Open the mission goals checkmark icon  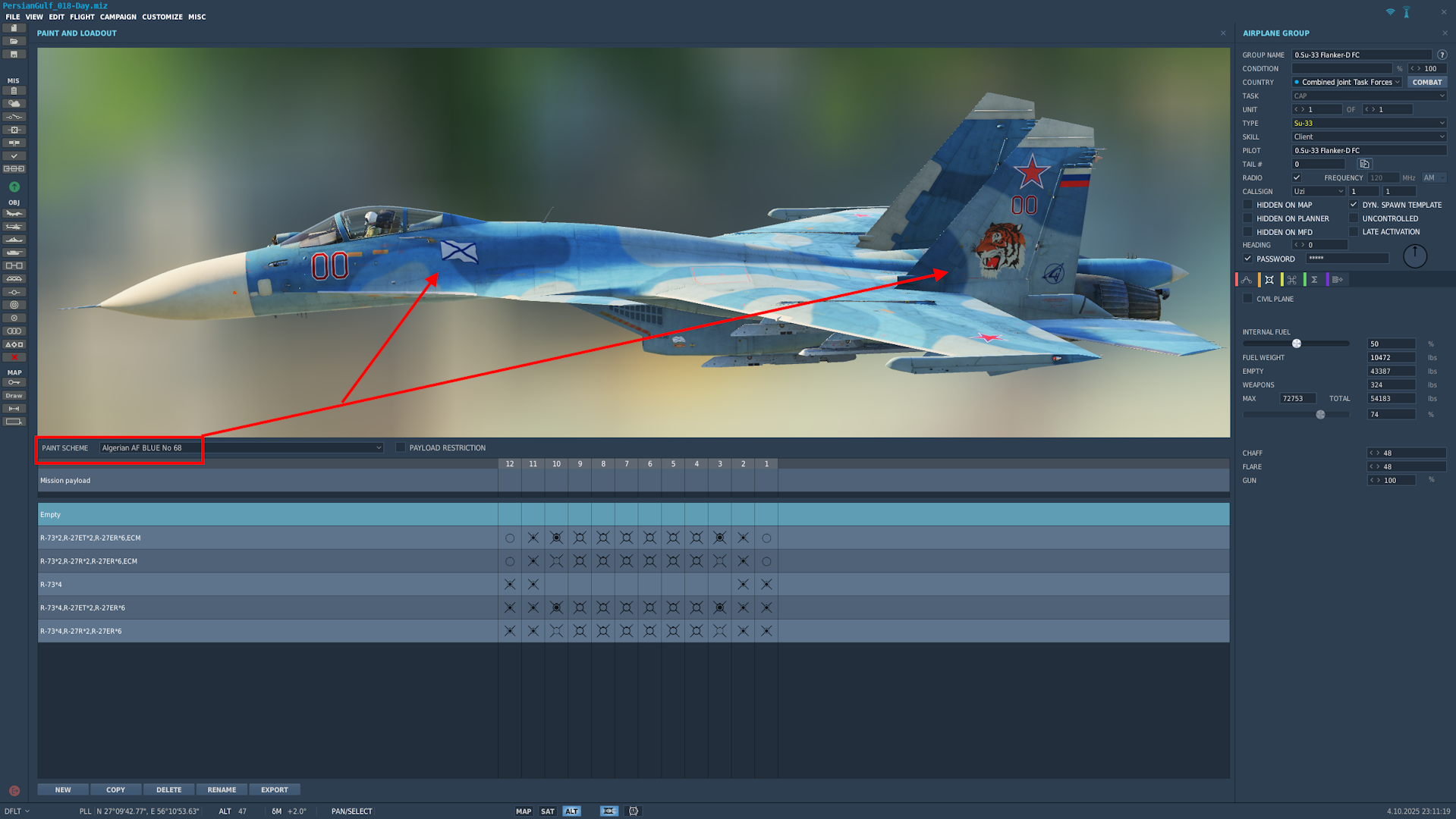coord(14,156)
